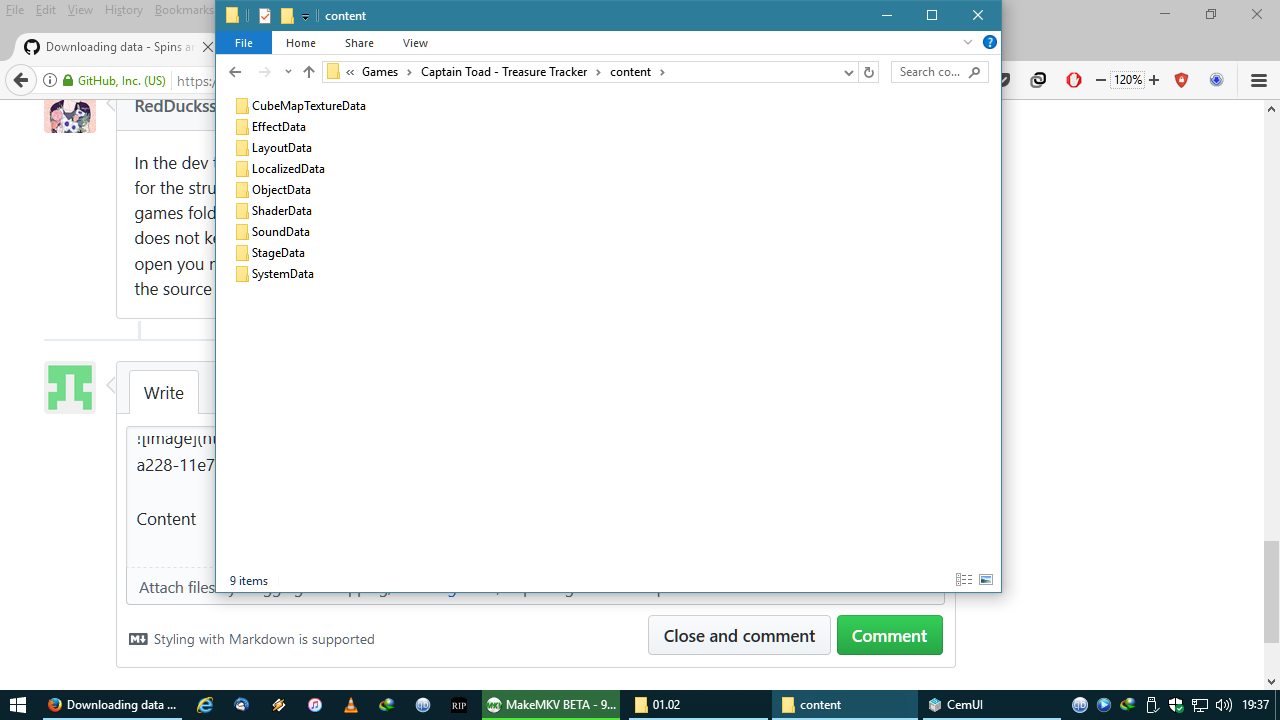Click the blue download extension icon
Image resolution: width=1280 pixels, height=720 pixels.
1217,81
